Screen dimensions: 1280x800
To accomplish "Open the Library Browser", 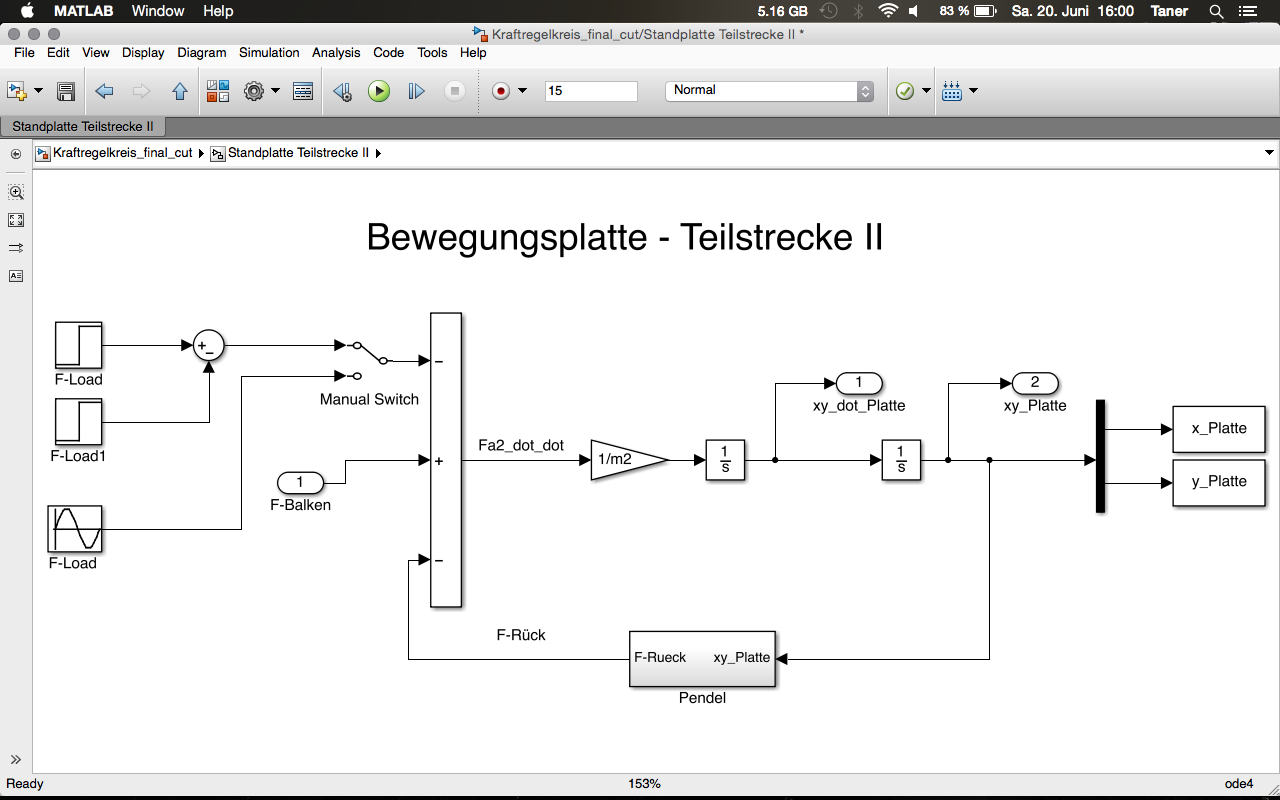I will pyautogui.click(x=218, y=91).
